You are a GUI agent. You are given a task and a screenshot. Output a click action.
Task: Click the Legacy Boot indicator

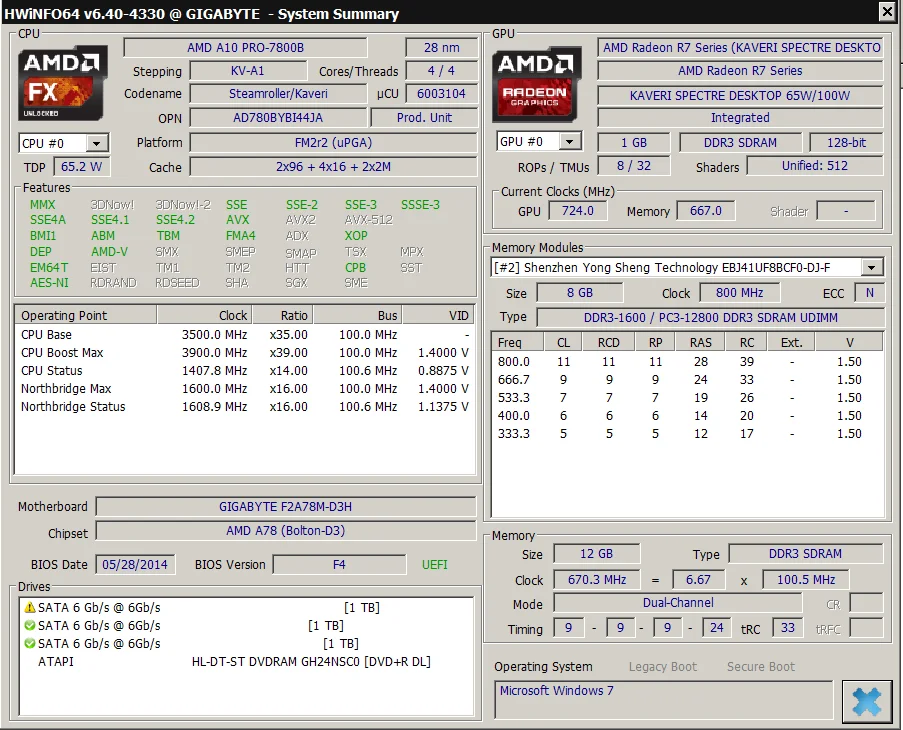pos(663,667)
